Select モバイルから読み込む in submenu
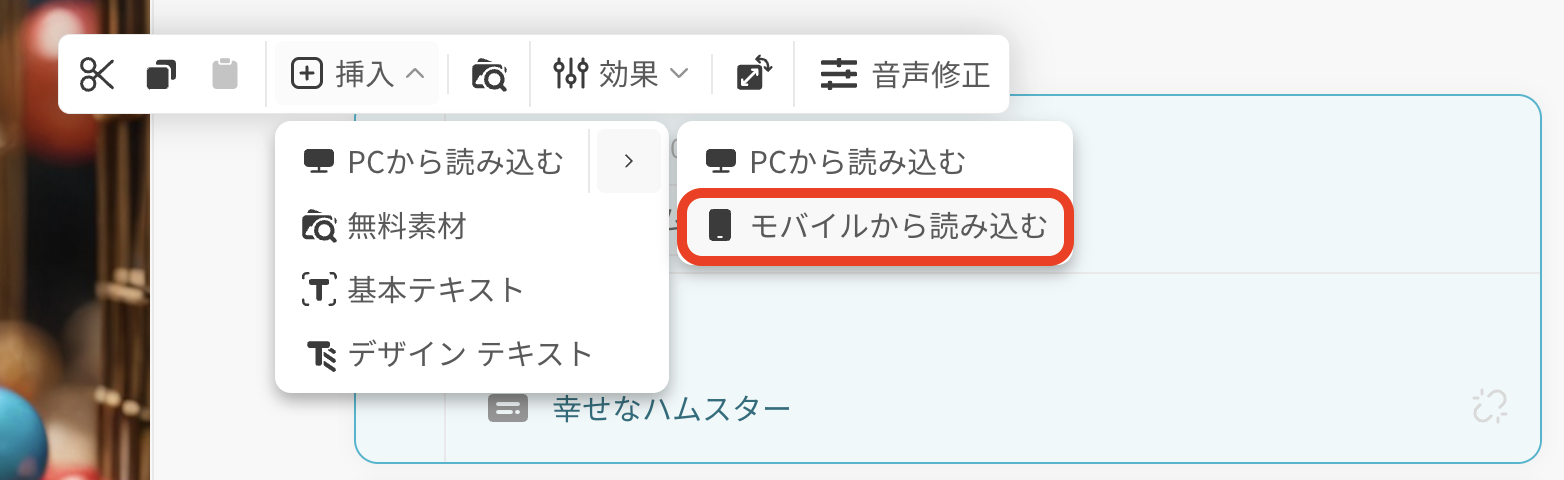 [875, 226]
